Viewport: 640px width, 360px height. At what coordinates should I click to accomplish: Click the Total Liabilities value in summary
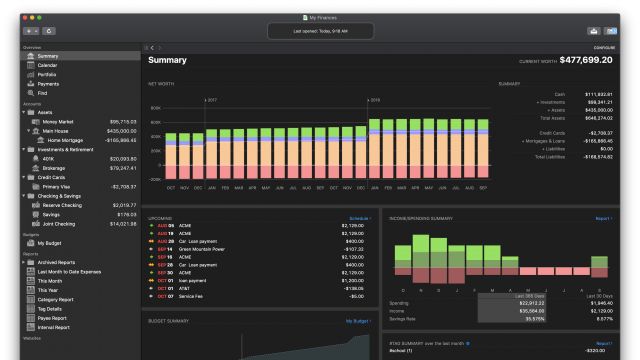click(598, 157)
